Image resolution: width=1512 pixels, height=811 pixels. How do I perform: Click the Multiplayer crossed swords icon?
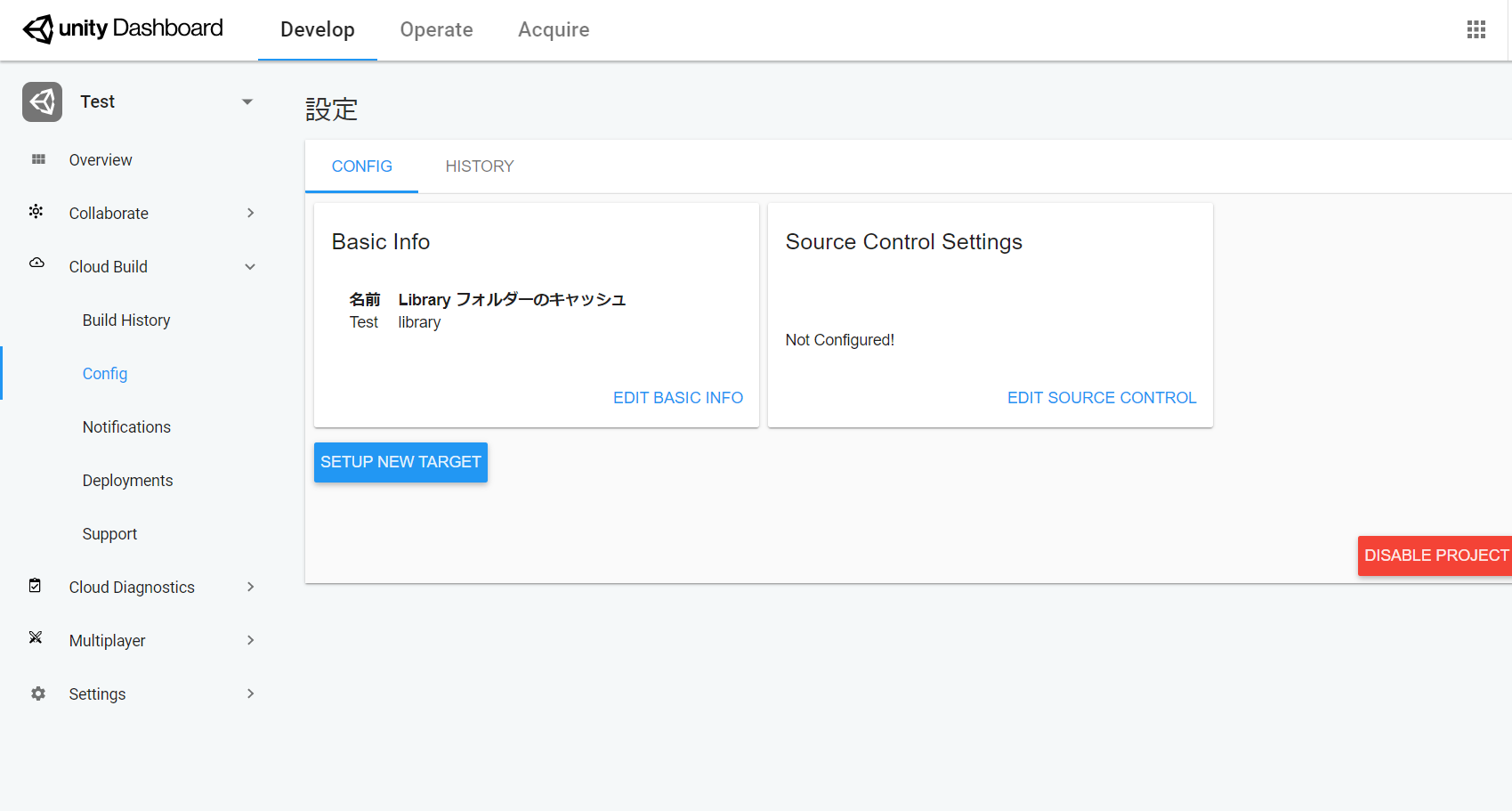[x=36, y=637]
